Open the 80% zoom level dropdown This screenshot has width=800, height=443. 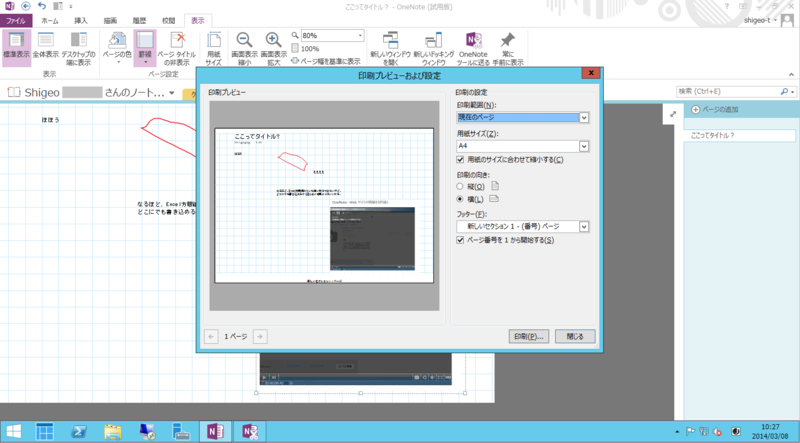360,35
